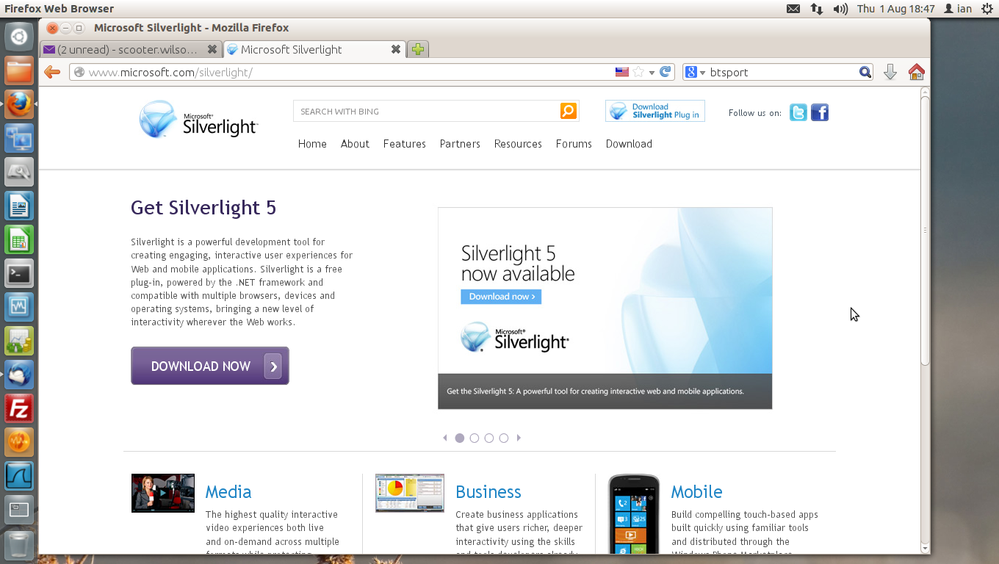Open the About navigation item
This screenshot has width=999, height=564.
(355, 144)
